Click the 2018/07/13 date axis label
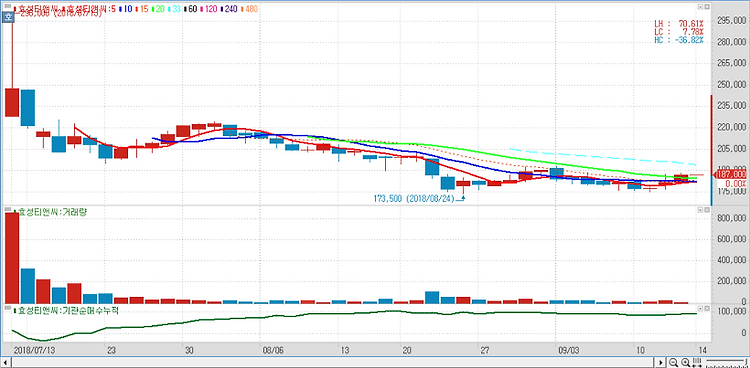Screen dimensions: 750x368 point(33,351)
